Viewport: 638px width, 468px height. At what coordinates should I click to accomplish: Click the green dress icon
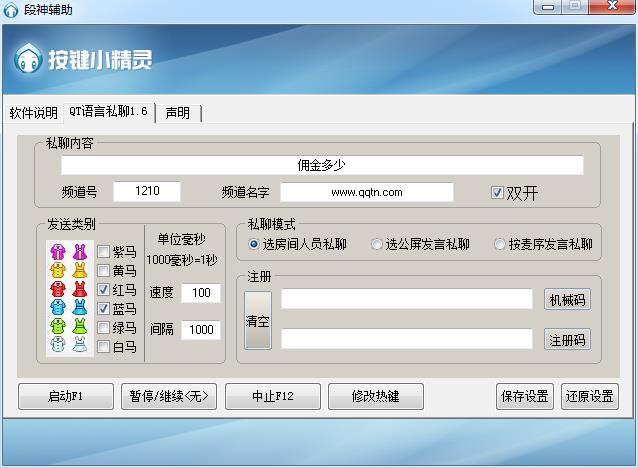click(79, 327)
